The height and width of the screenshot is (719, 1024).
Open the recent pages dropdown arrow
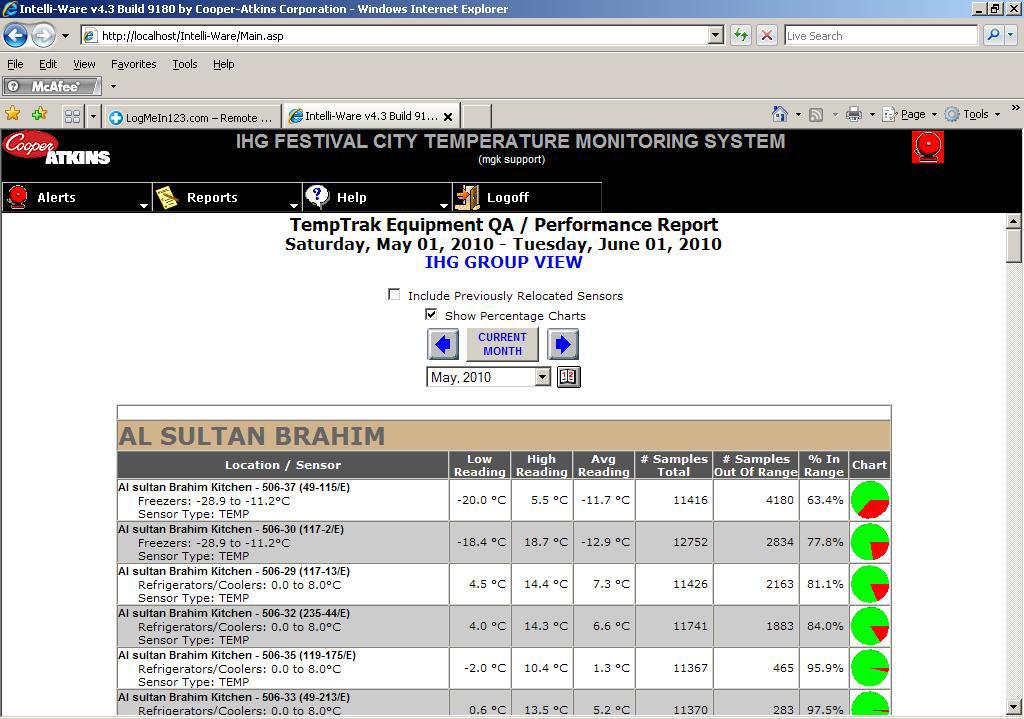[65, 36]
